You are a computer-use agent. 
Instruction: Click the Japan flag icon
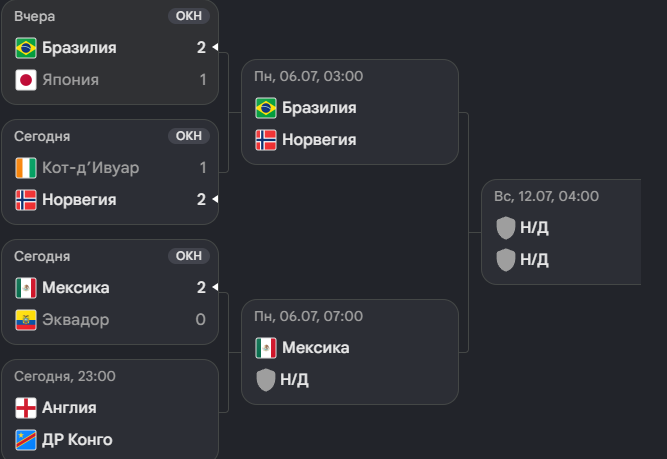(x=26, y=80)
